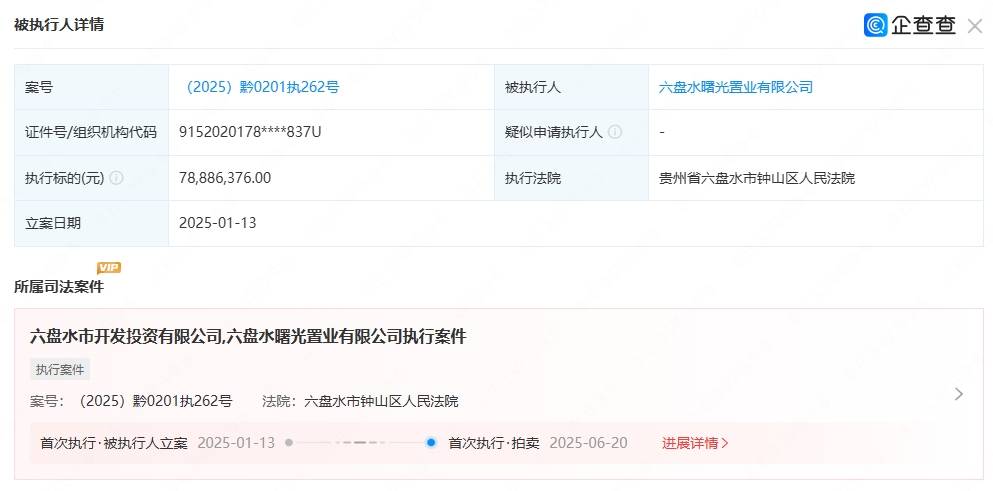Close the 被执行人详情 dialog with X

[975, 26]
